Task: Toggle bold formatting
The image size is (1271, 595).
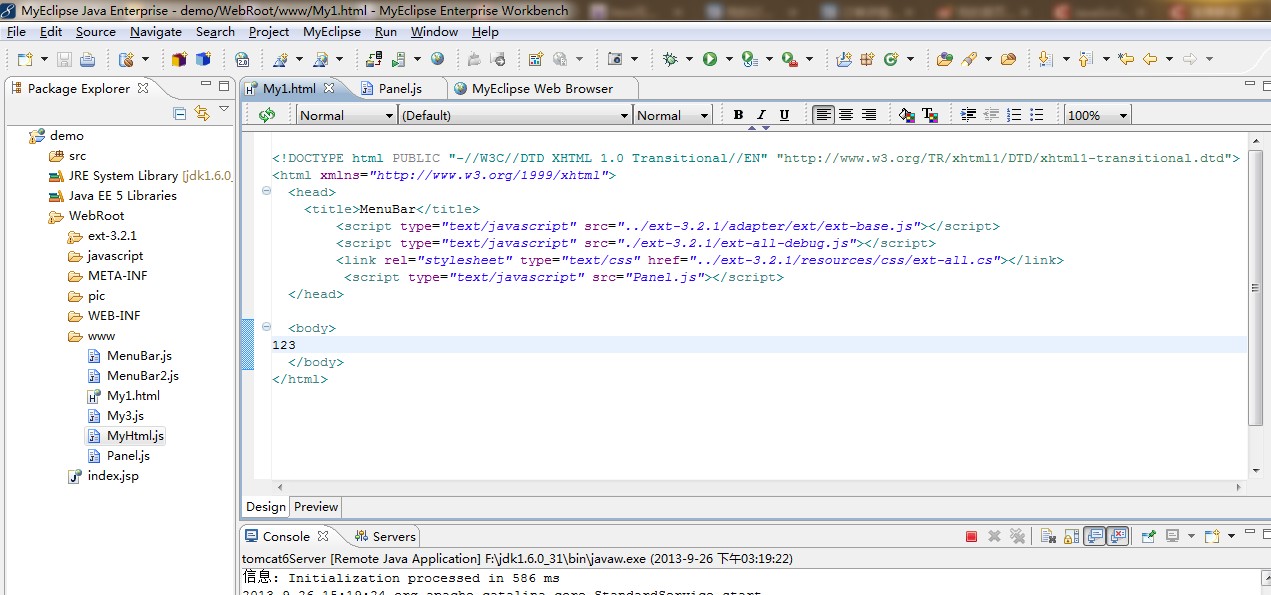Action: pos(738,115)
